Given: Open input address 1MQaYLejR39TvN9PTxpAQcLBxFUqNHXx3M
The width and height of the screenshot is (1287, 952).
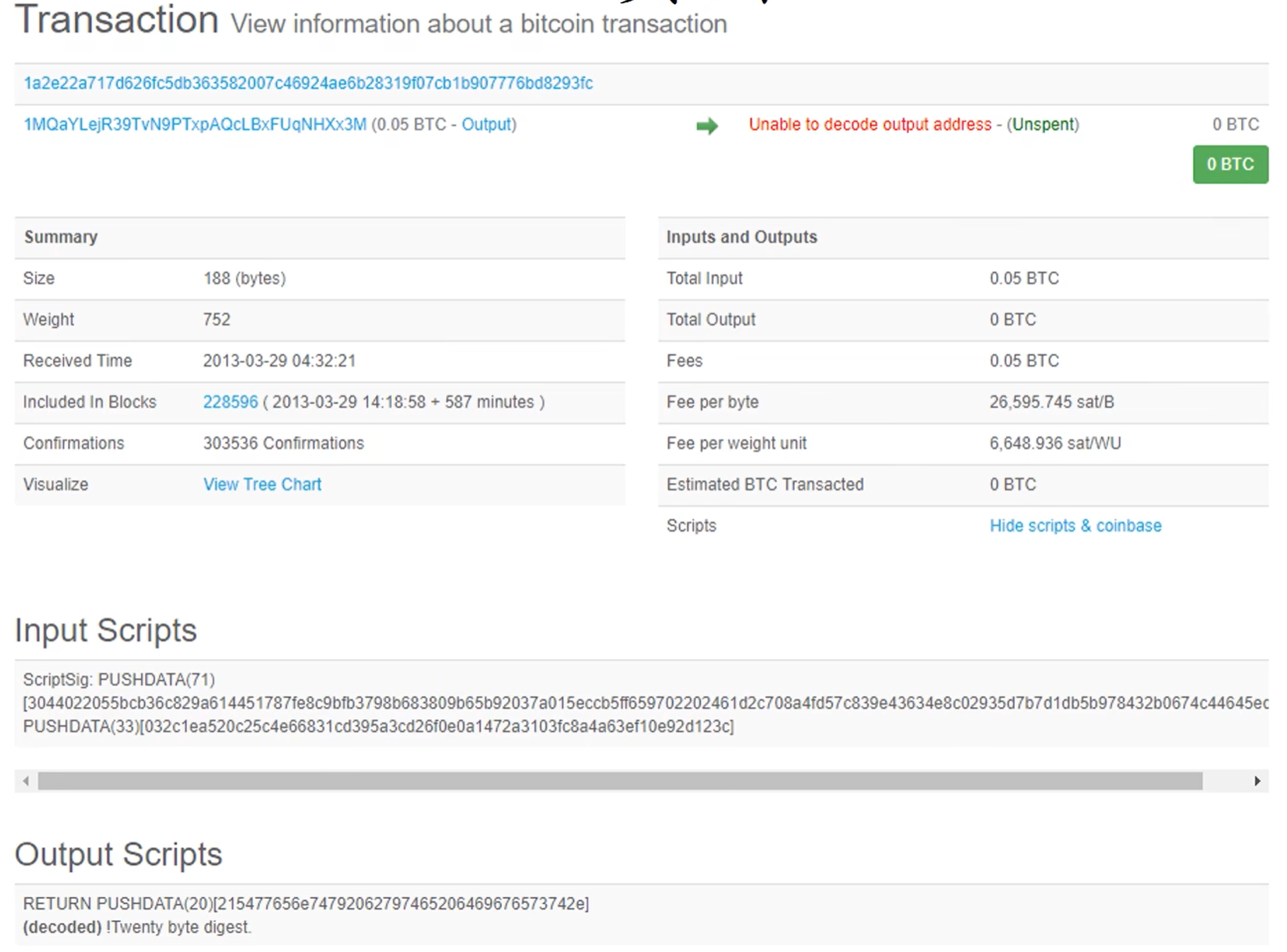Looking at the screenshot, I should tap(195, 125).
